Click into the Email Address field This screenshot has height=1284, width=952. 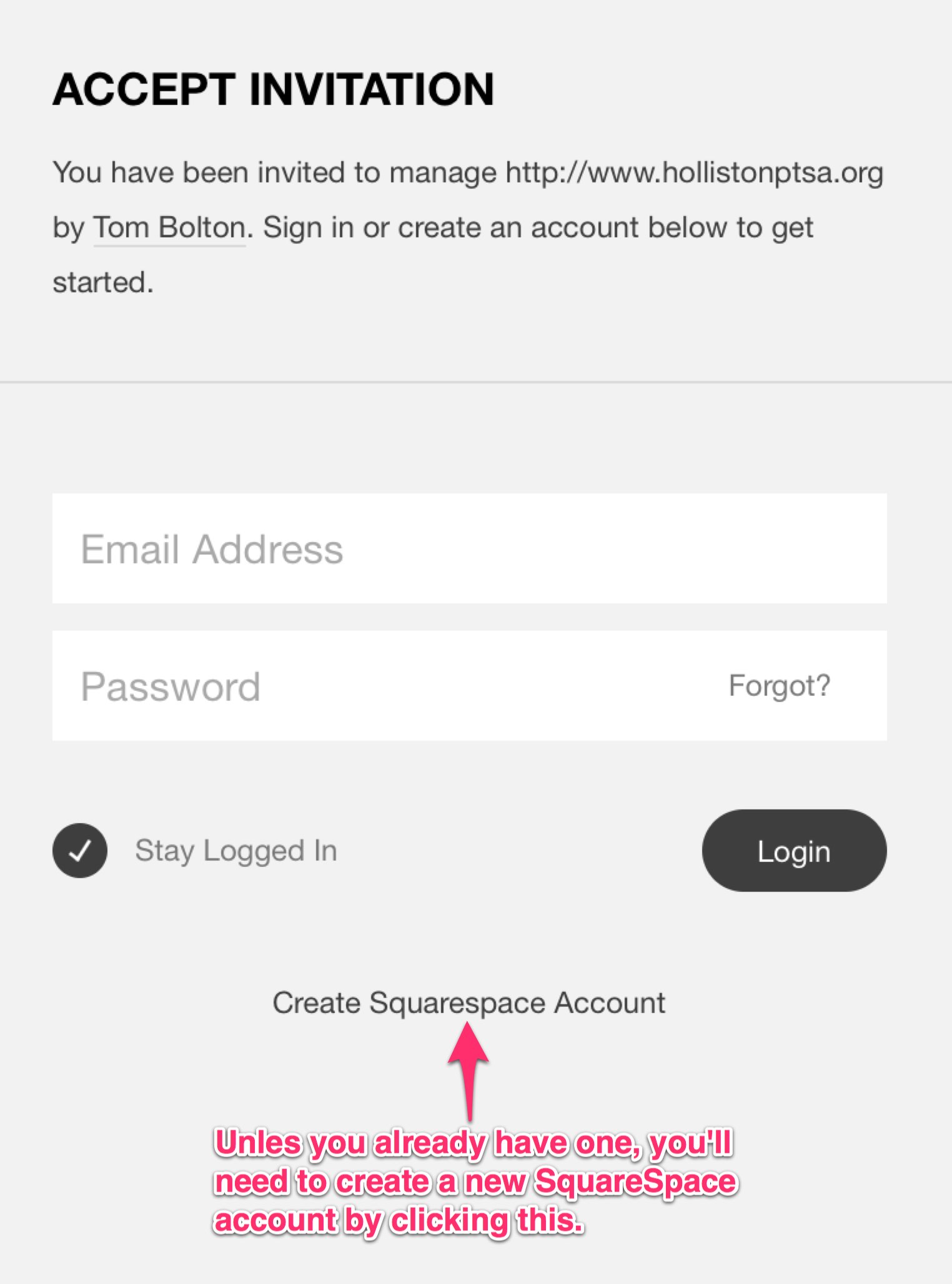(469, 548)
